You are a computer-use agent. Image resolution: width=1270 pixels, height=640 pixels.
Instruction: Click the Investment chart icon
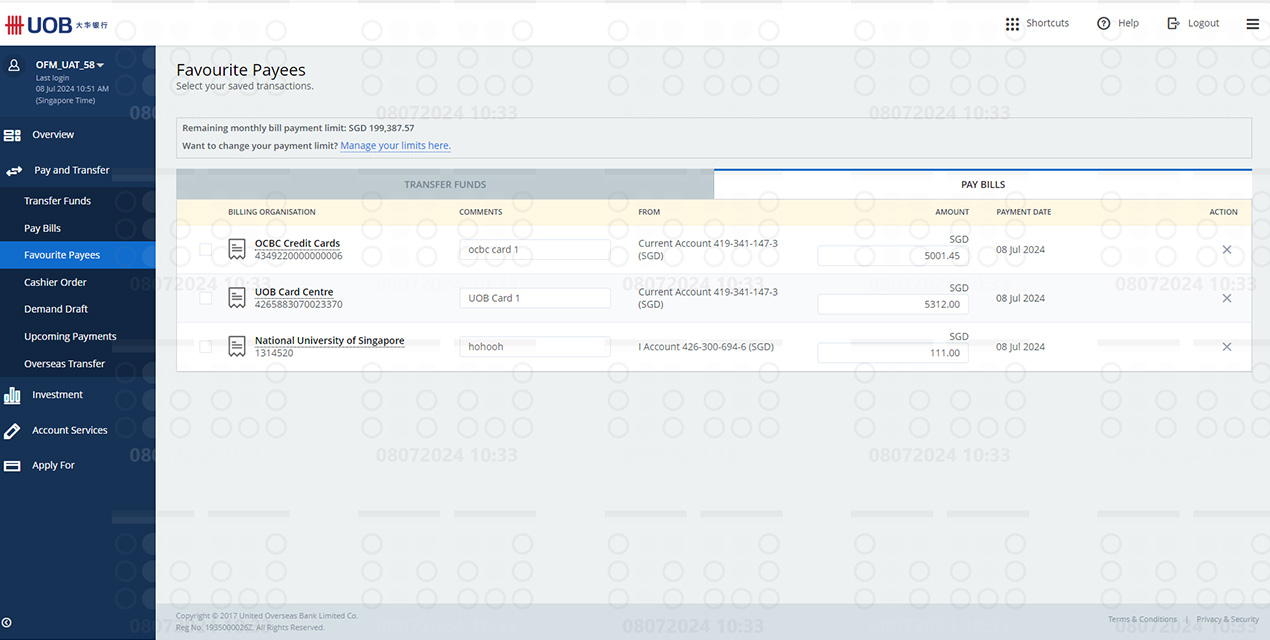point(12,395)
